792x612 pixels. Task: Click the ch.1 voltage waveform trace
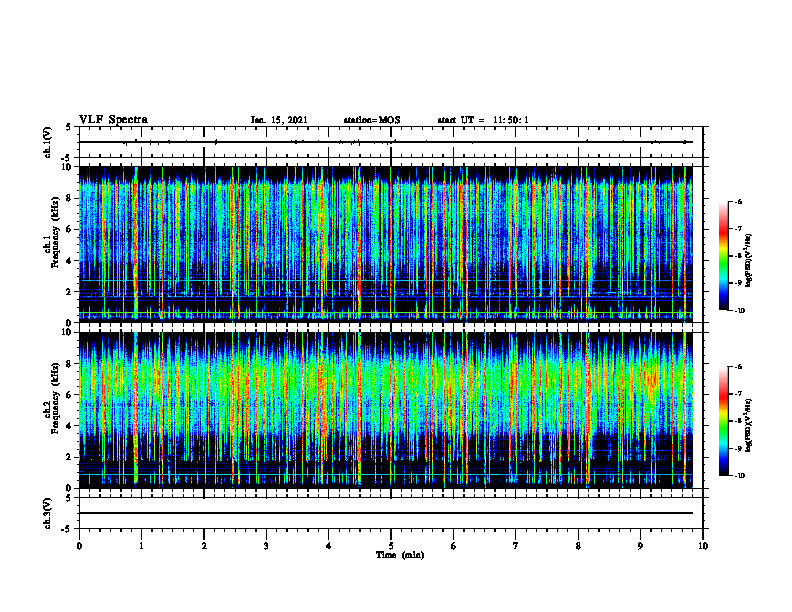386,142
